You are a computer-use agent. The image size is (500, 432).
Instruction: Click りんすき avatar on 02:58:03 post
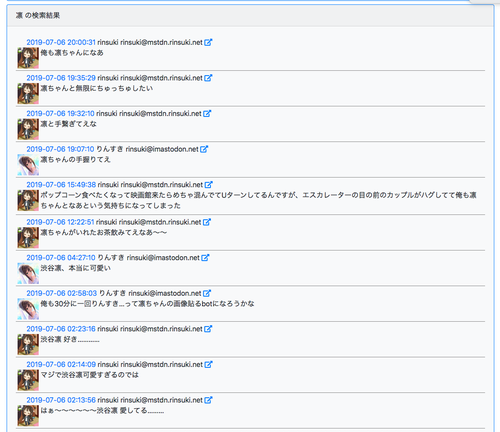(x=28, y=309)
